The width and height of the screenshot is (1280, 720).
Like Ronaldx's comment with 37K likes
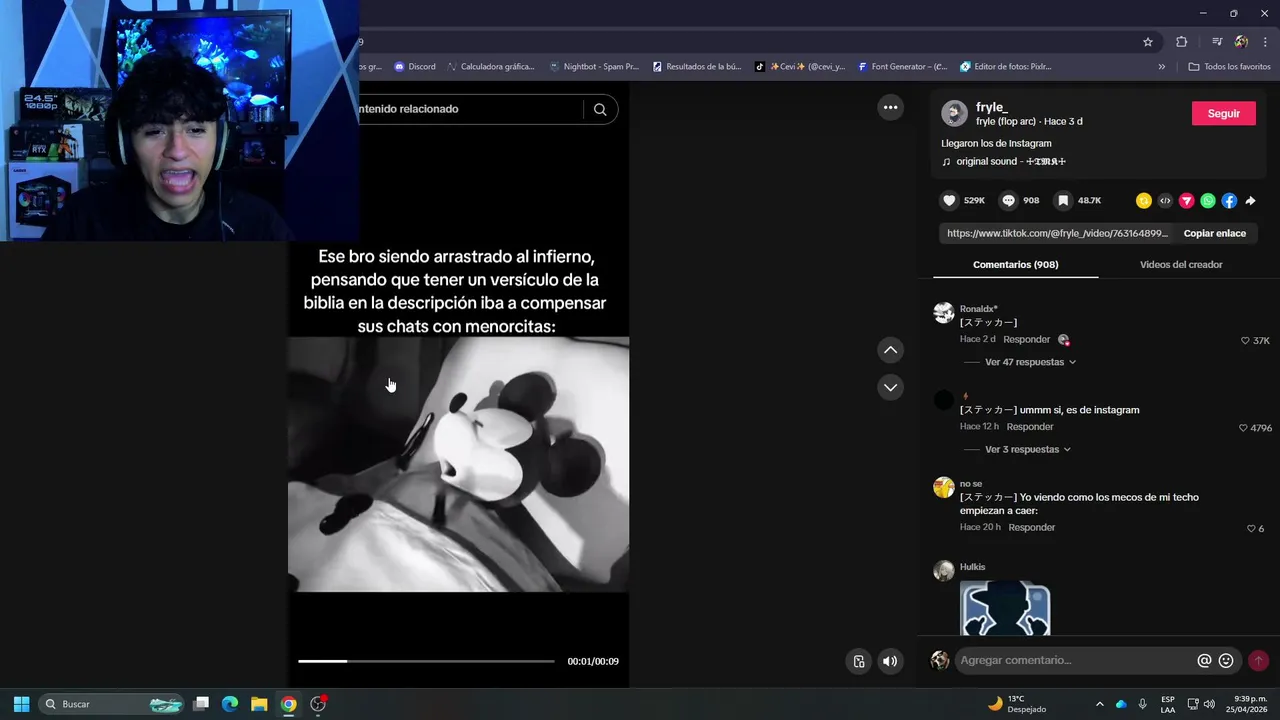(x=1245, y=341)
